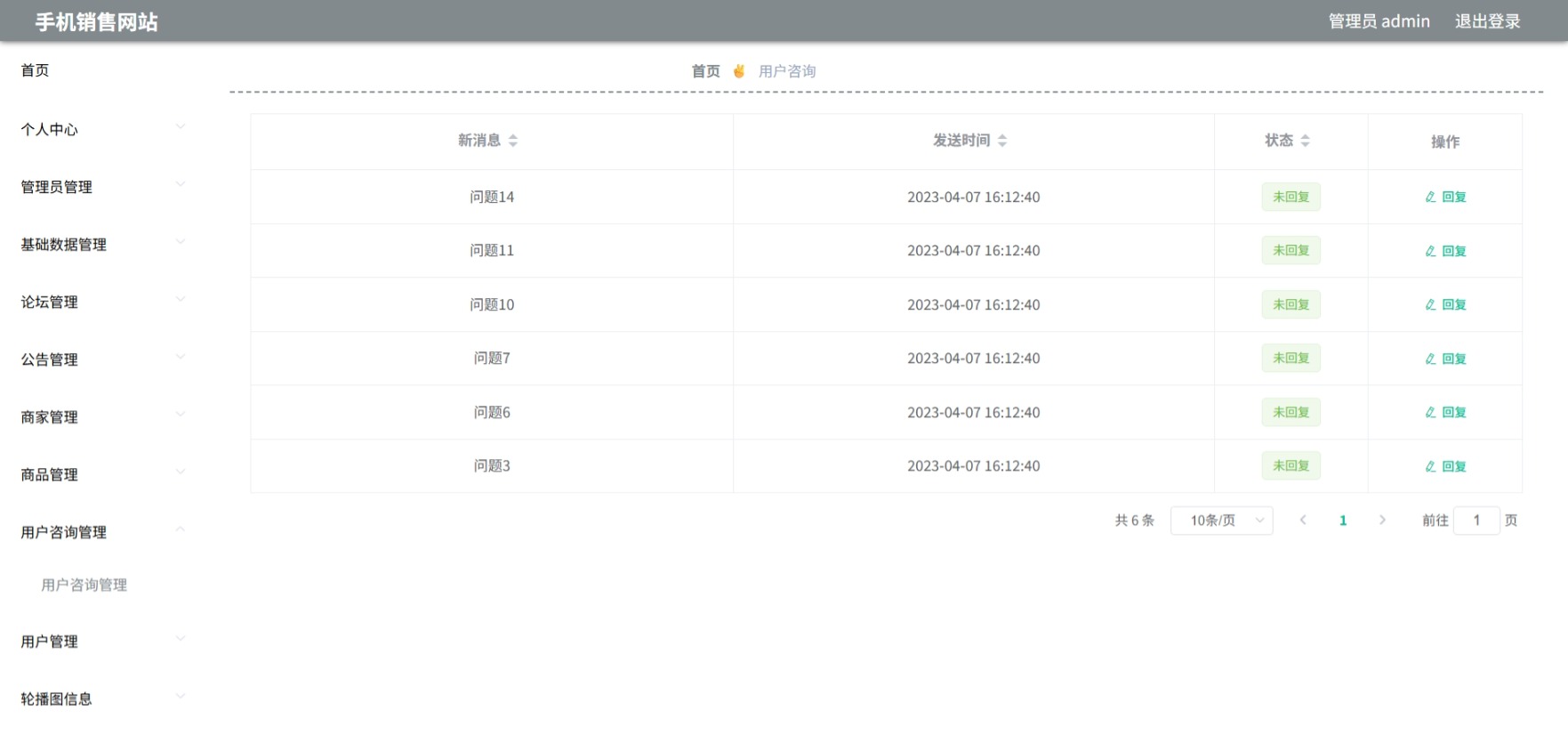Image resolution: width=1568 pixels, height=751 pixels.
Task: Click 问题6 send time cell
Action: coord(973,412)
